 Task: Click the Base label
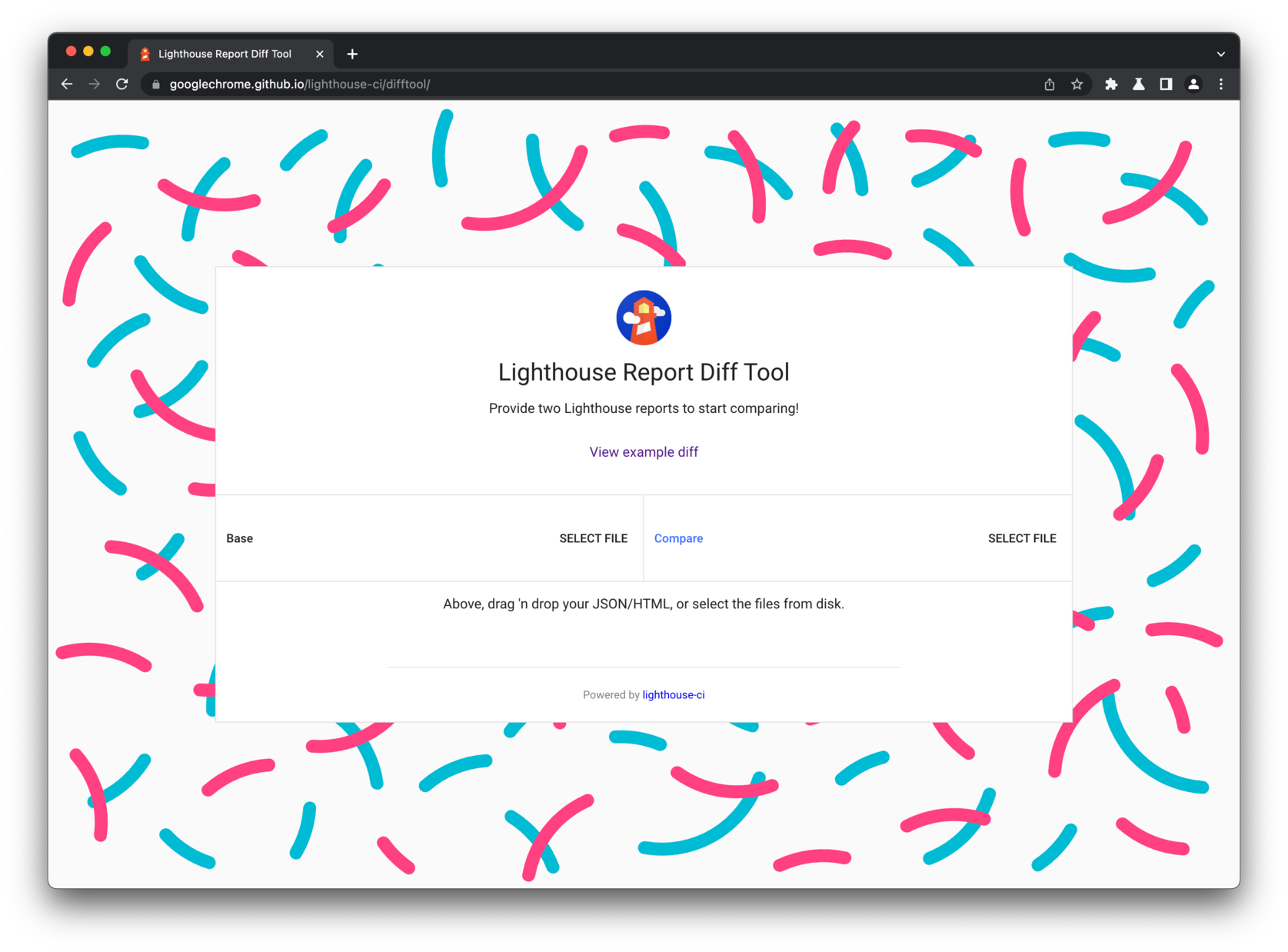pos(240,538)
